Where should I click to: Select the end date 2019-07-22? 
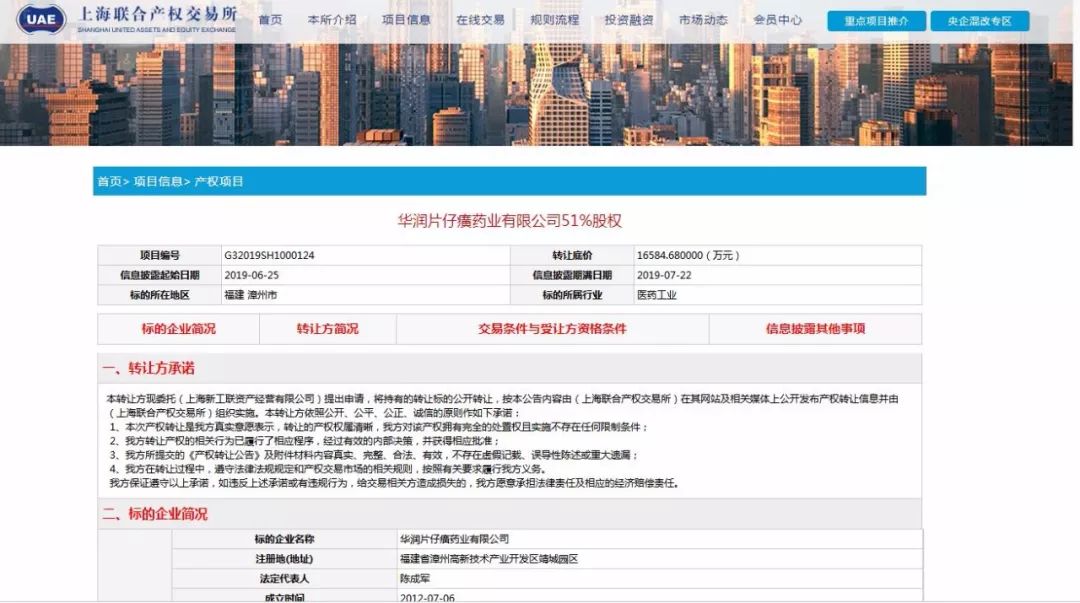[x=664, y=275]
